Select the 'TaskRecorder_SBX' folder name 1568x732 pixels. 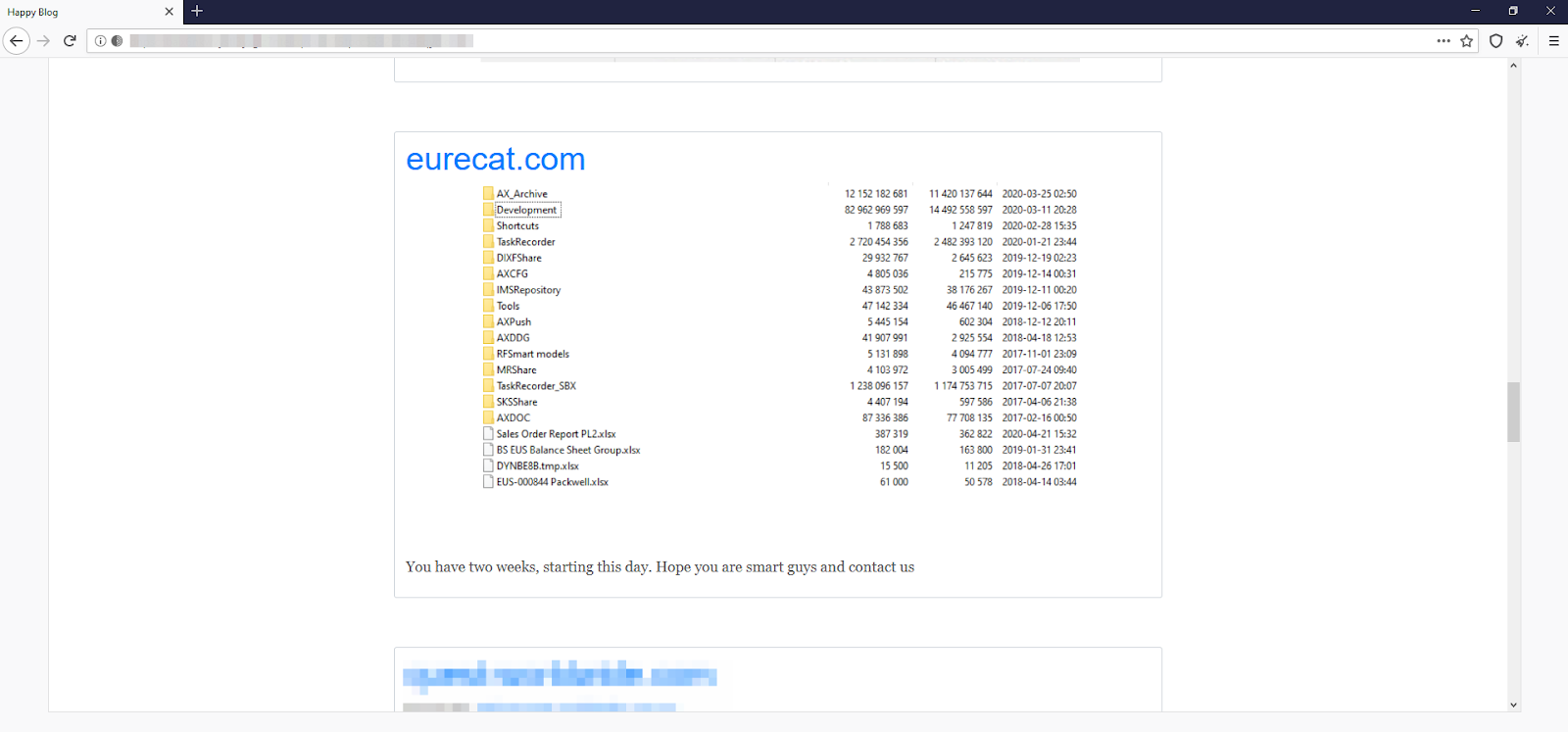536,386
